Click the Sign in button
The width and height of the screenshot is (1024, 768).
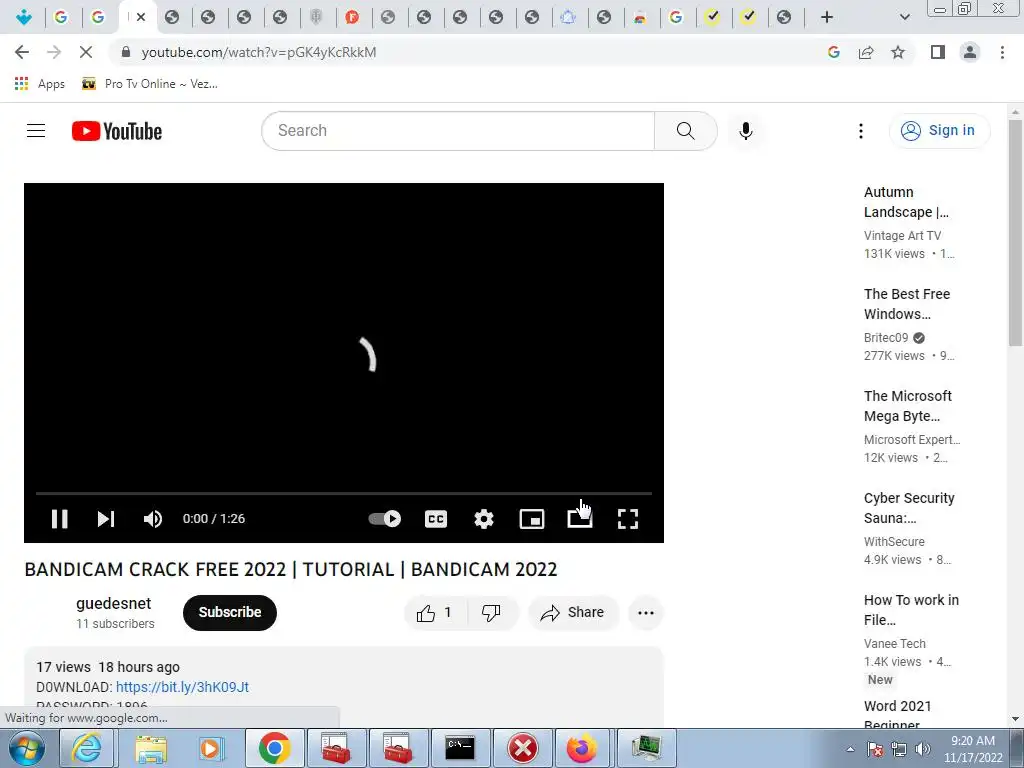click(x=939, y=131)
